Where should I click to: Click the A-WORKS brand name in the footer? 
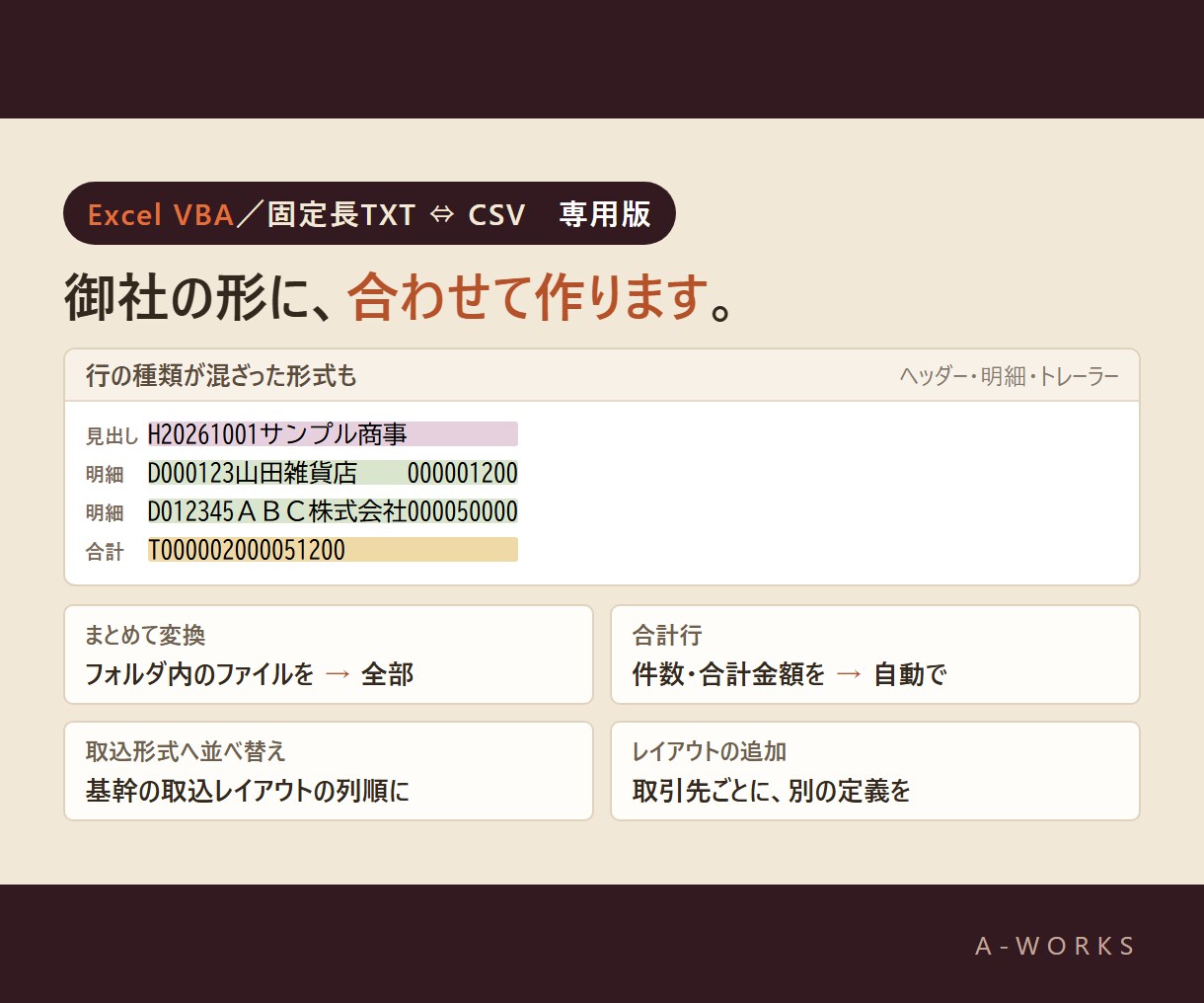point(1055,946)
